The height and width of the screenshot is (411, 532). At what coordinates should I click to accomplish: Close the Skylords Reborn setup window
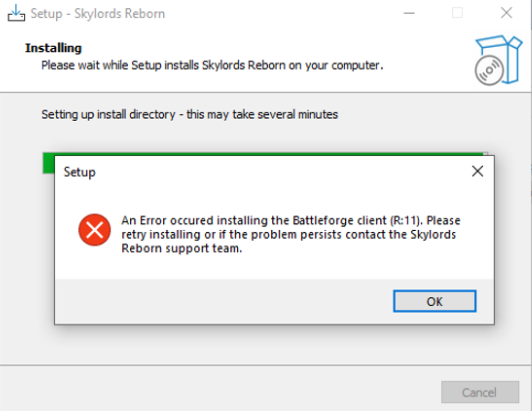click(506, 13)
